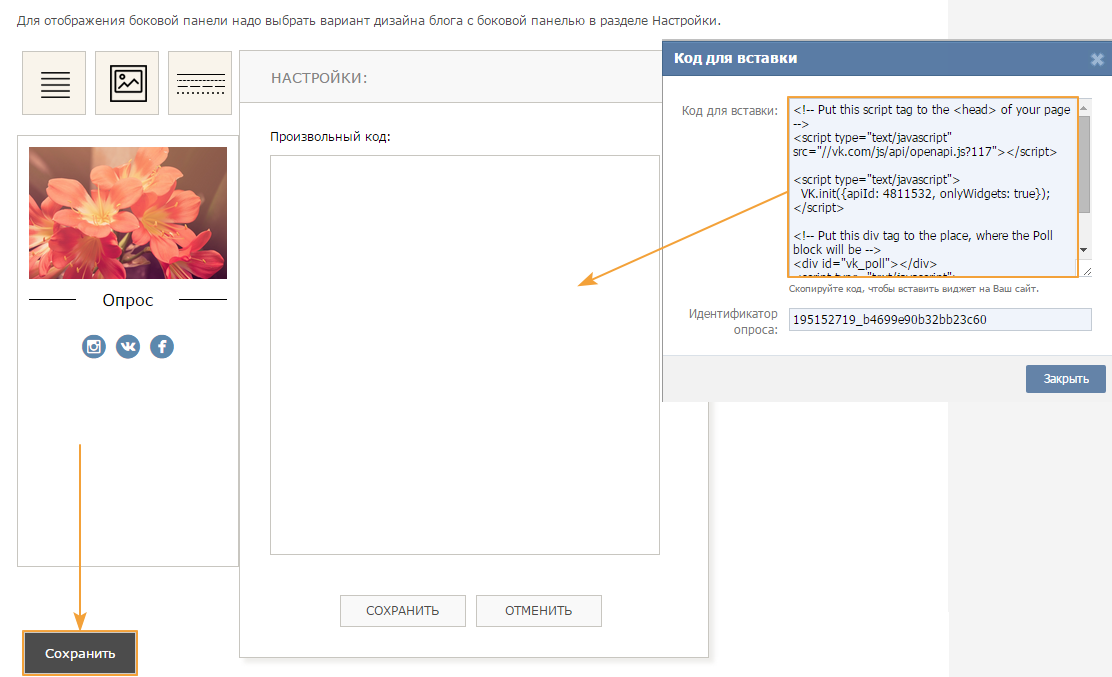The width and height of the screenshot is (1112, 677).
Task: Click the scroll-down arrow of embed code box
Action: pyautogui.click(x=1084, y=250)
